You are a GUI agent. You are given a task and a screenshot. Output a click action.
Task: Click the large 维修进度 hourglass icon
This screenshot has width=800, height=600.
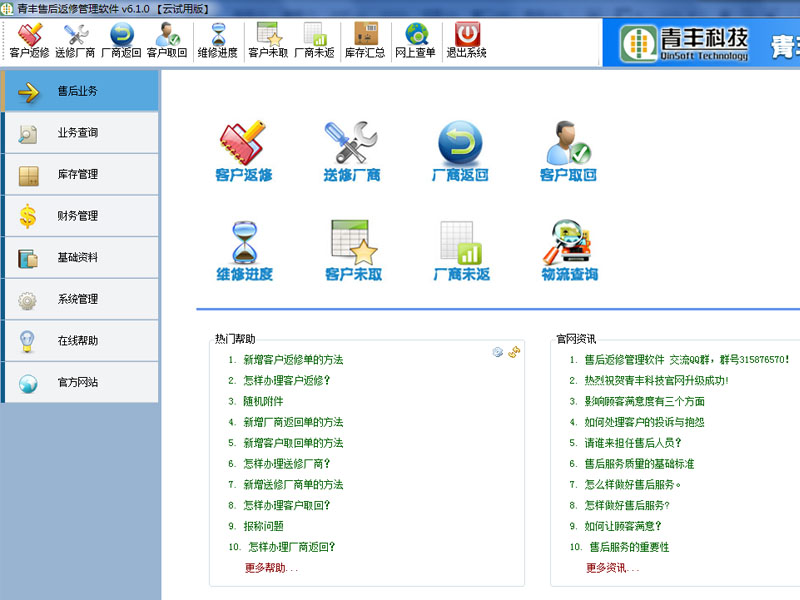(x=244, y=251)
